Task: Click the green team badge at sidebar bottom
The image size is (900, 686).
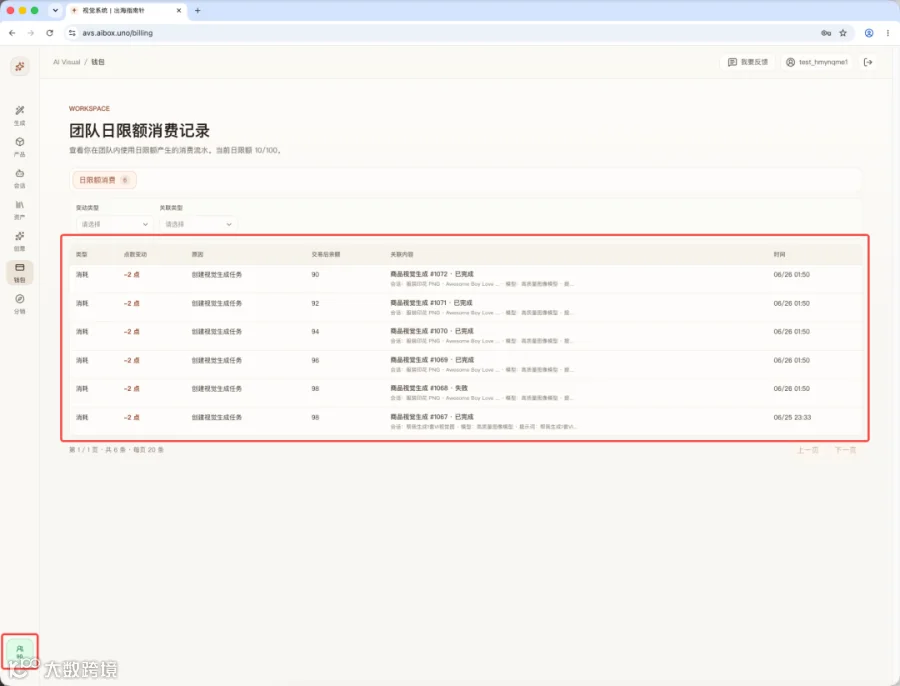Action: (20, 652)
